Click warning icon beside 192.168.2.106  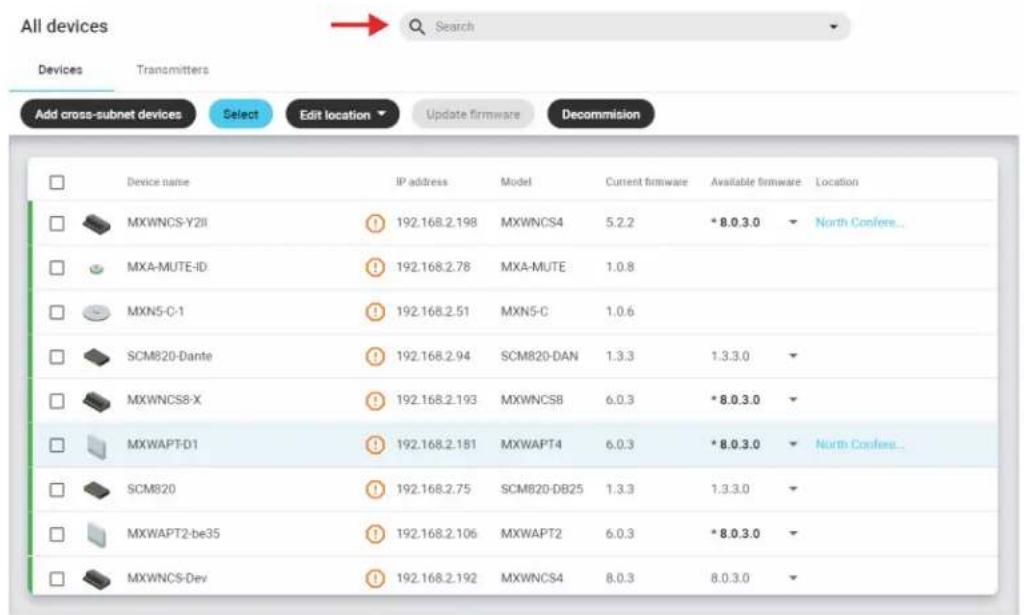(375, 534)
